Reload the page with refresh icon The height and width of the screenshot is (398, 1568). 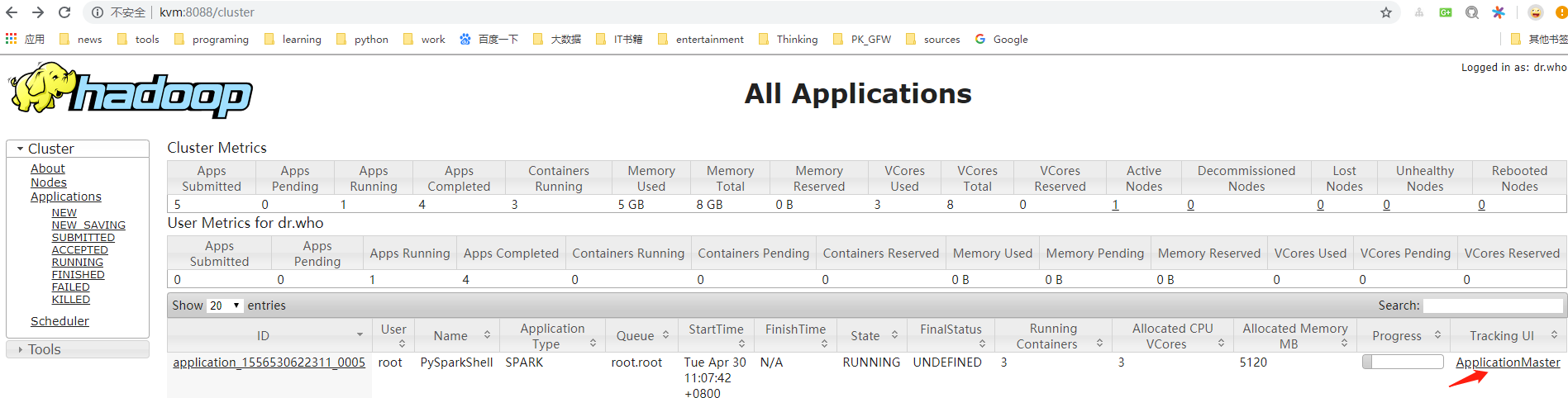(64, 12)
